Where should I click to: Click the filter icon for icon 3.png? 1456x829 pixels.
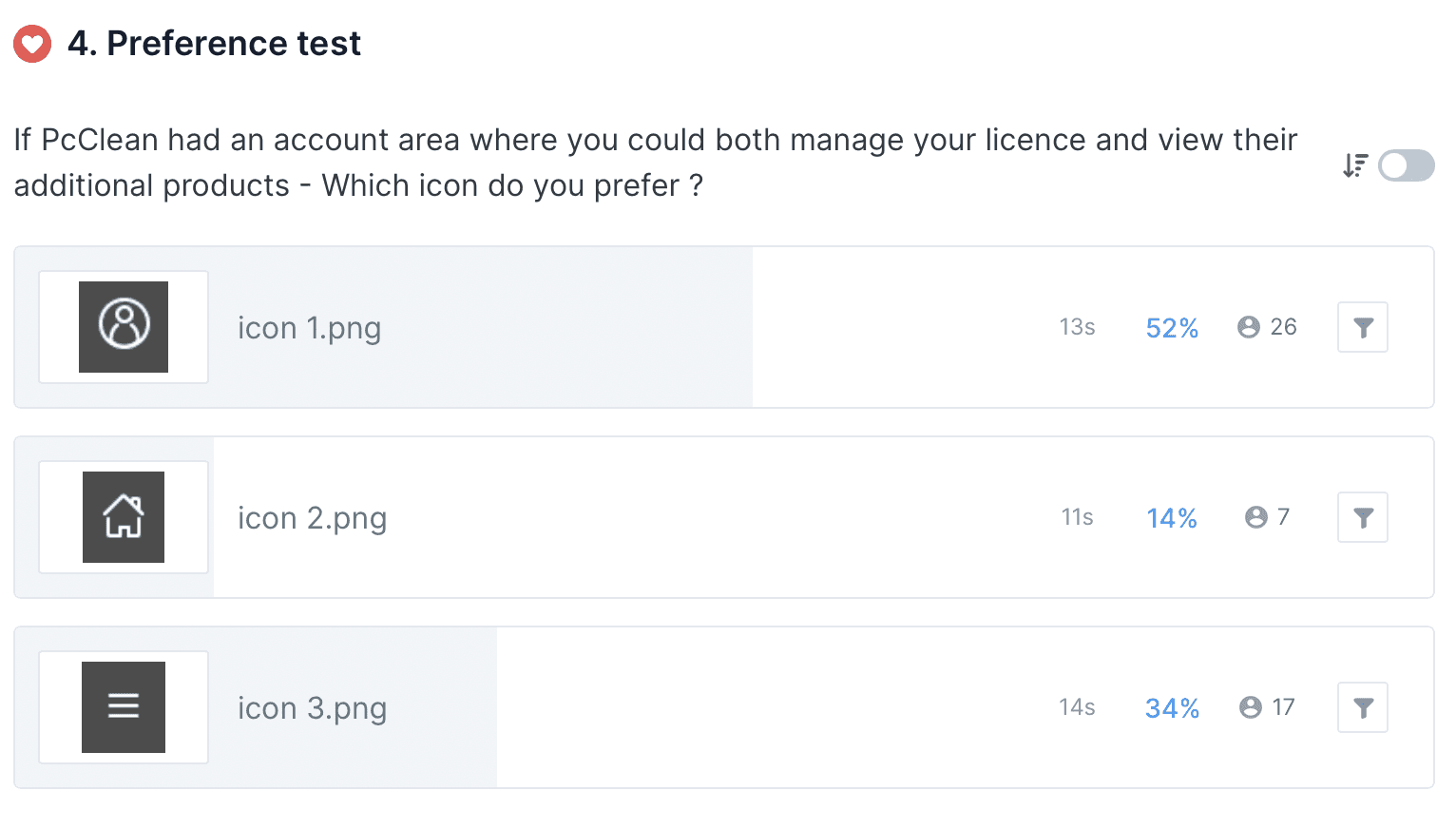tap(1362, 707)
